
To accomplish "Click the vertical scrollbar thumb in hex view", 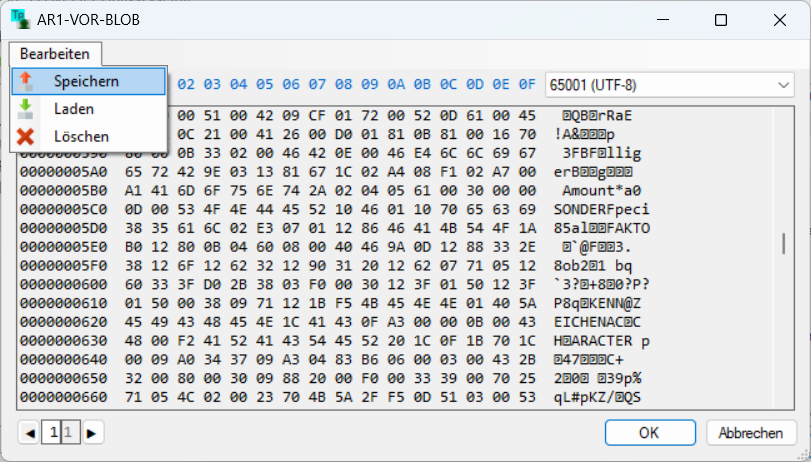I will coord(783,243).
